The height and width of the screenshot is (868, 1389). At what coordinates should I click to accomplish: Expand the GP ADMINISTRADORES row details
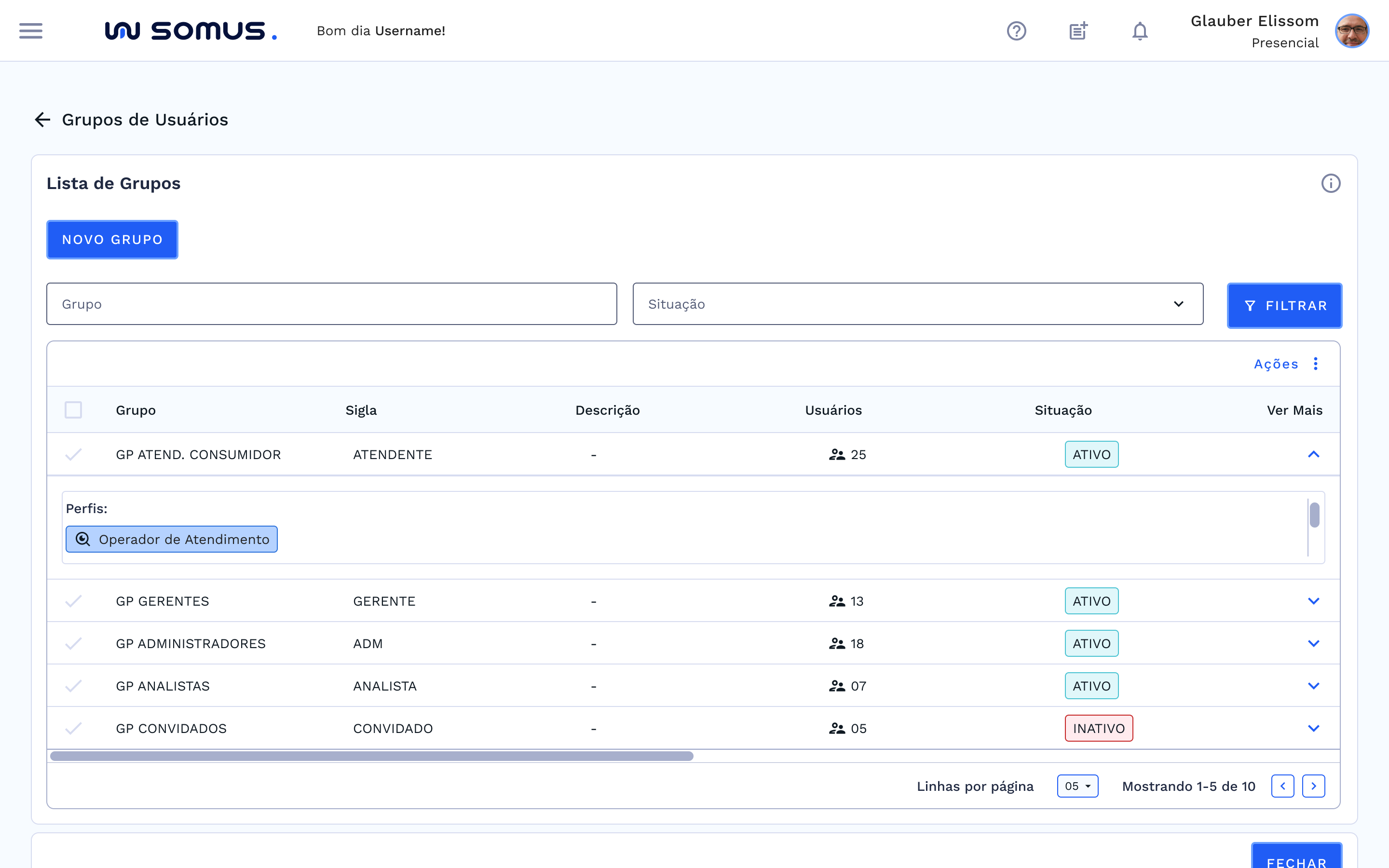pos(1313,644)
